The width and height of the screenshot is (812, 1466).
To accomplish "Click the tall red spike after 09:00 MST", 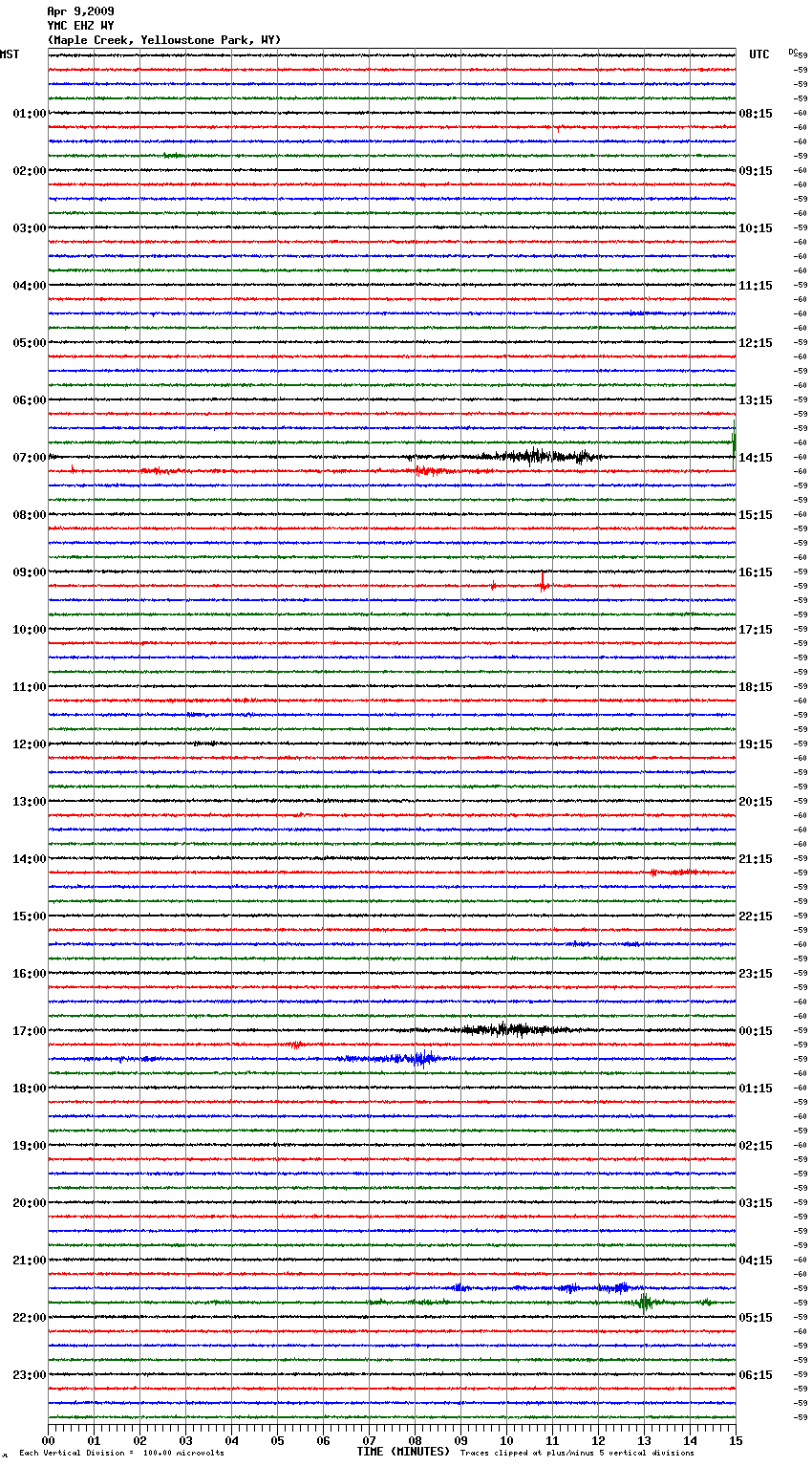I will coord(543,582).
